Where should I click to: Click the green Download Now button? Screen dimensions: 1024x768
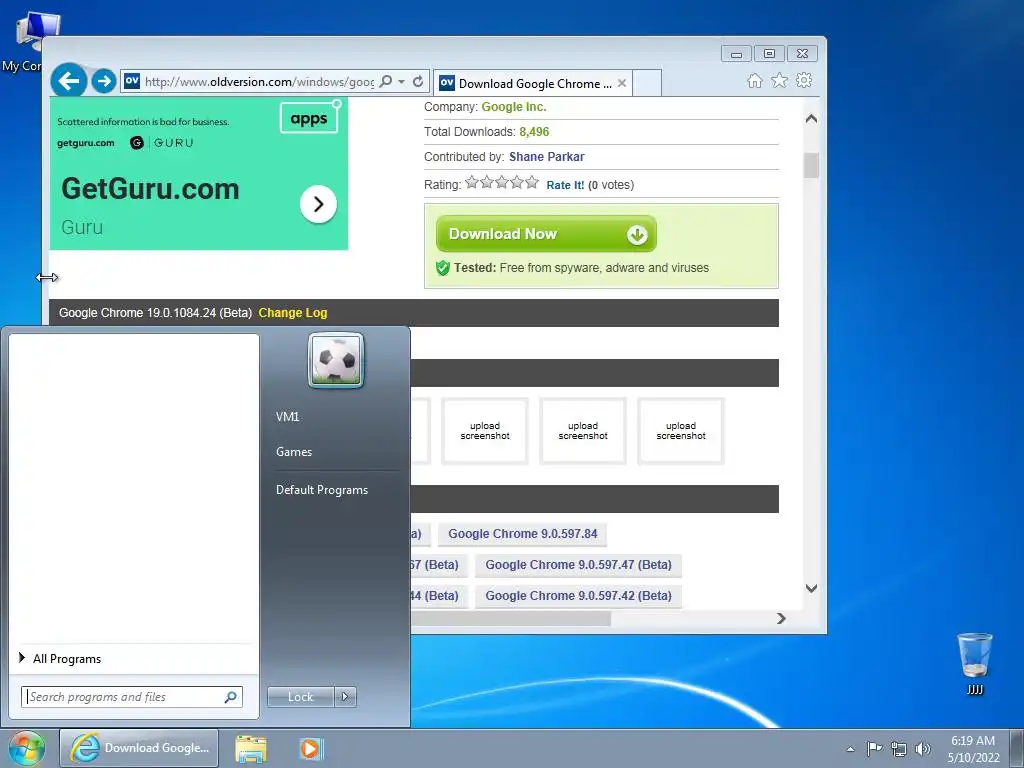547,234
